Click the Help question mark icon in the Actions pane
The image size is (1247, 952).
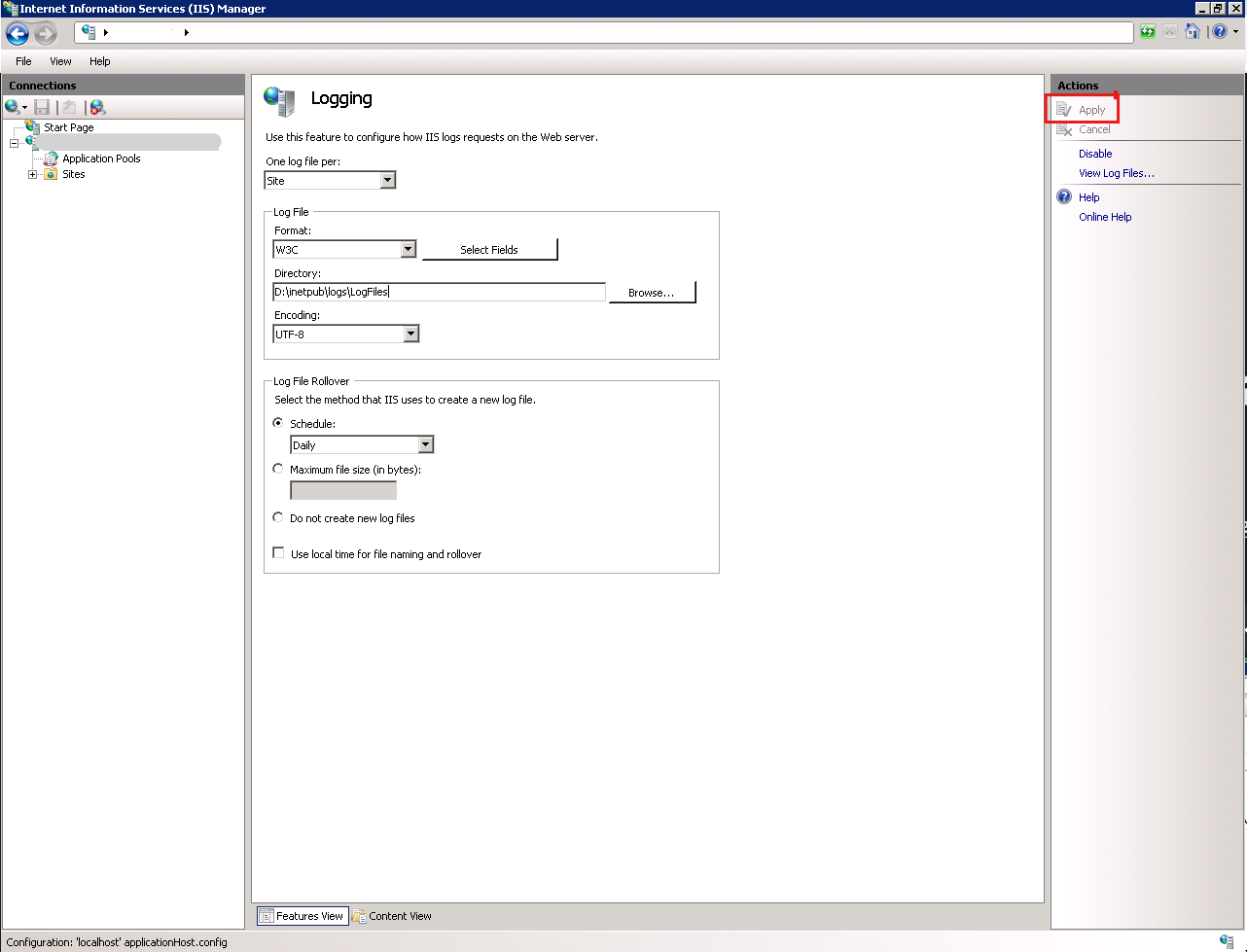click(x=1064, y=196)
